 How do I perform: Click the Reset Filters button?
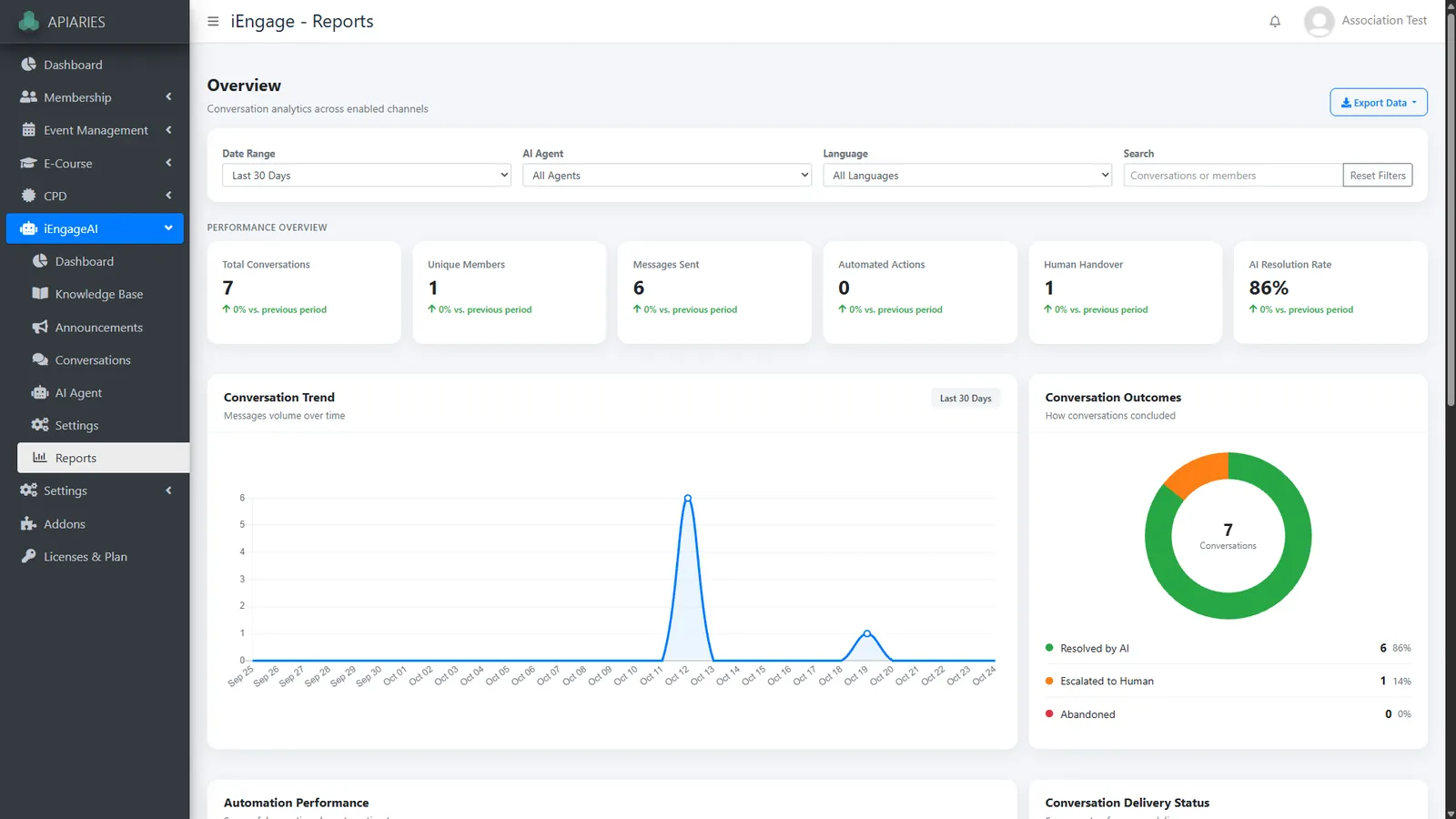(1378, 176)
